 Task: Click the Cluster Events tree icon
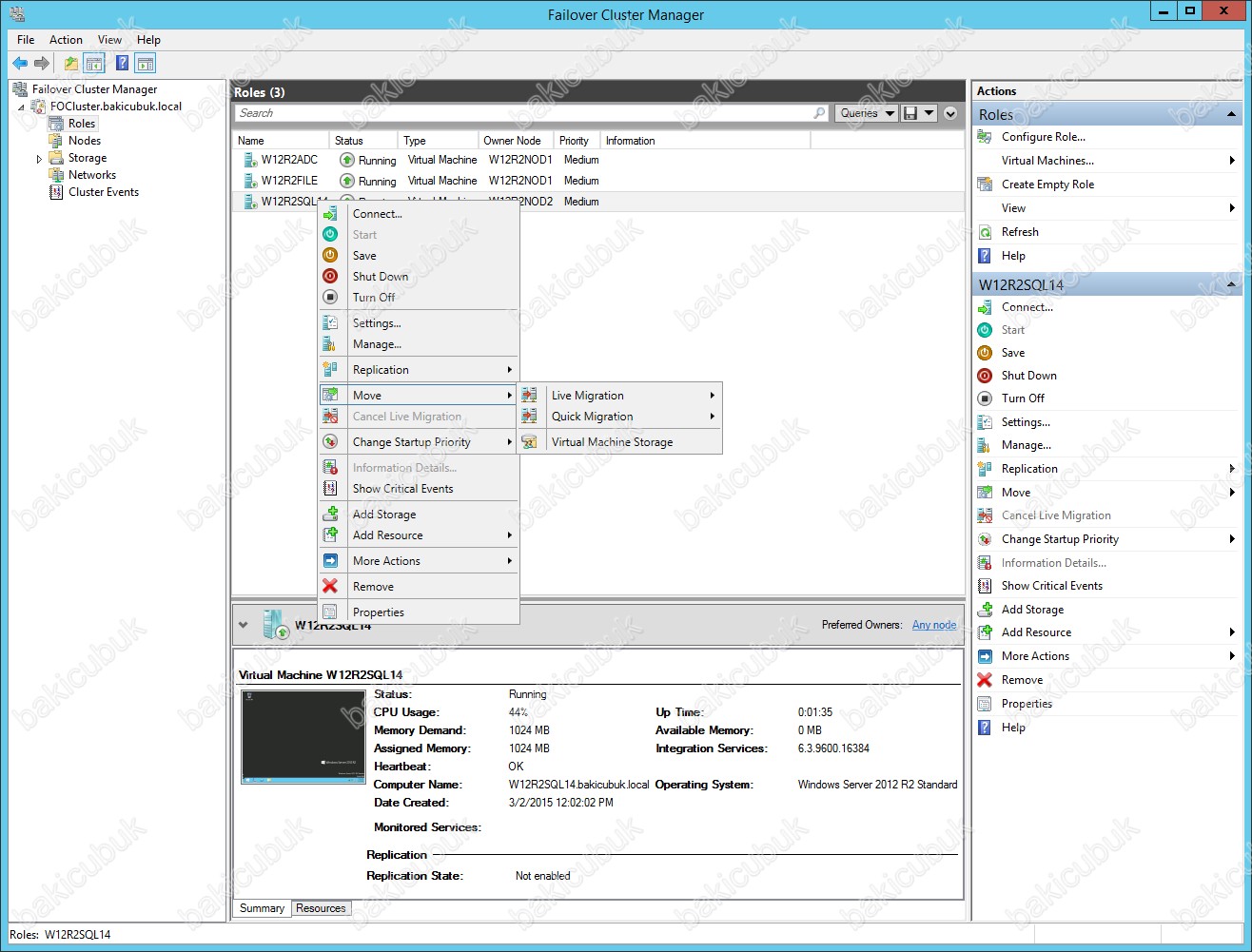click(56, 192)
